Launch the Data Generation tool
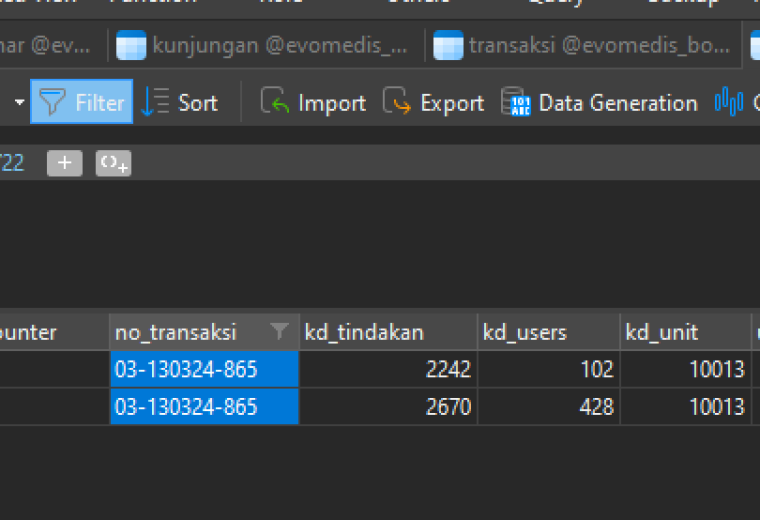 pyautogui.click(x=599, y=102)
